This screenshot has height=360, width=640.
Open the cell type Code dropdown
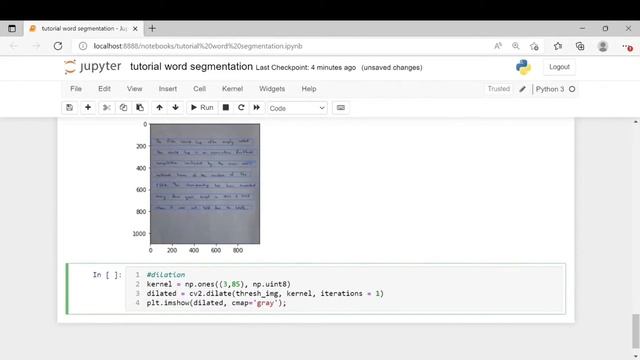[297, 108]
